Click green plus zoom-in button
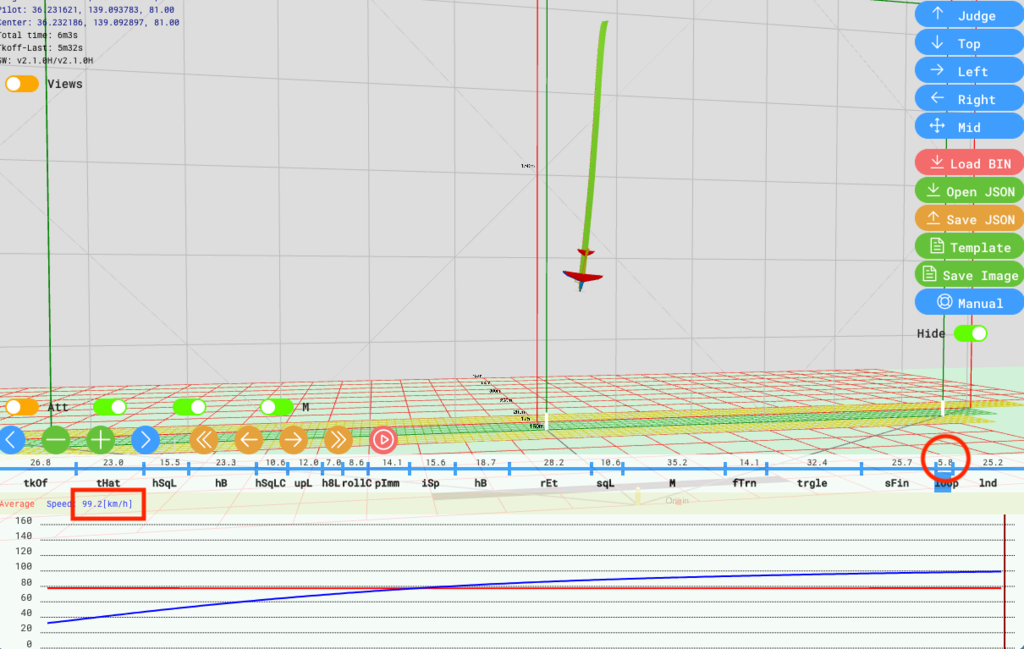Screen dimensions: 1024x649 [x=100, y=439]
